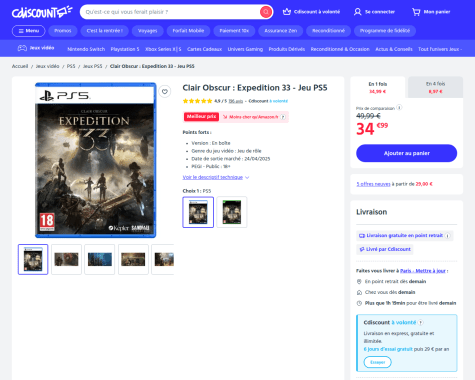Select the Xbox version choice thumbnail
This screenshot has width=475, height=380.
tap(232, 212)
